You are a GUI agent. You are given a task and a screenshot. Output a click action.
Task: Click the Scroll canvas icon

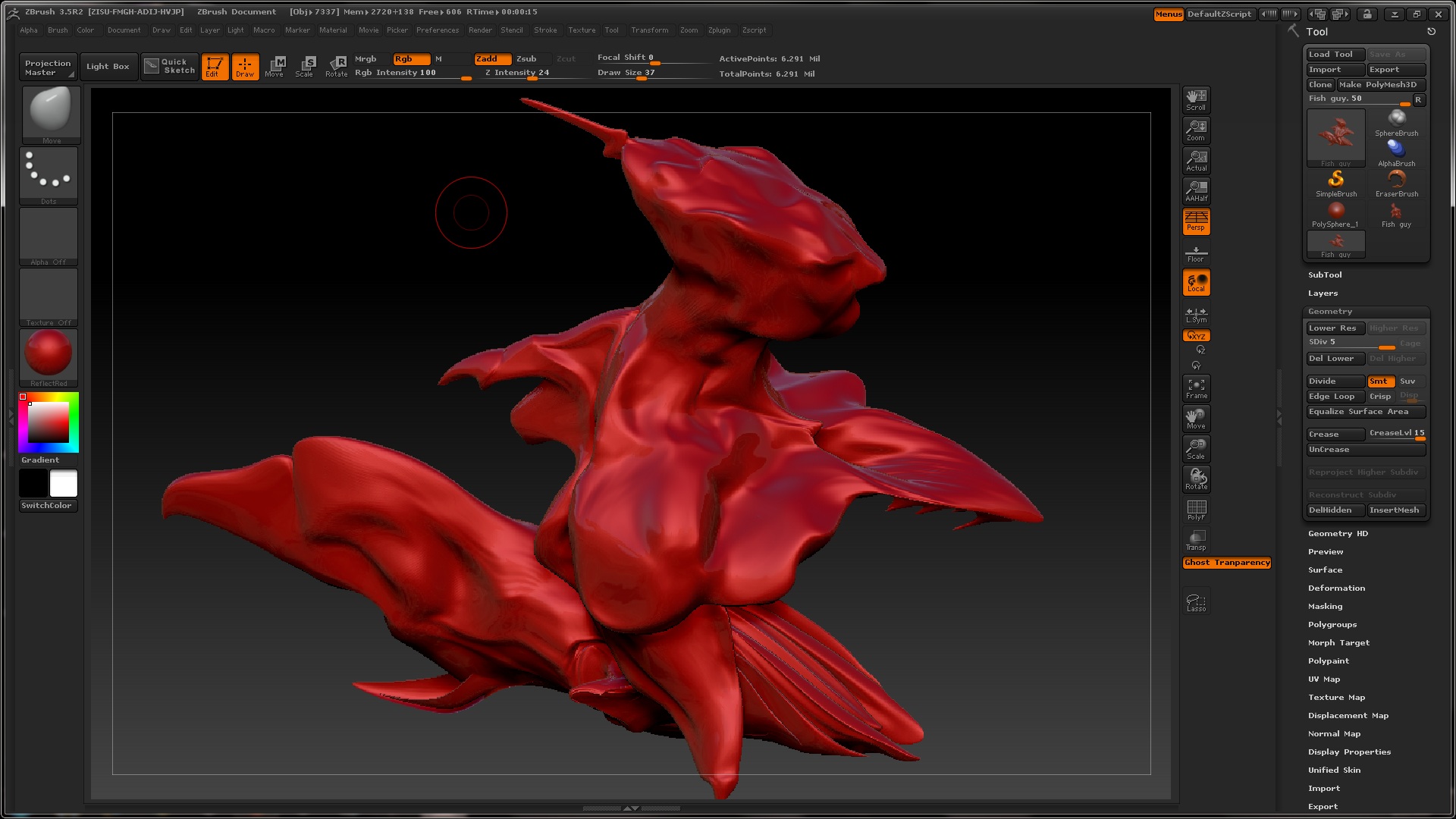point(1196,99)
